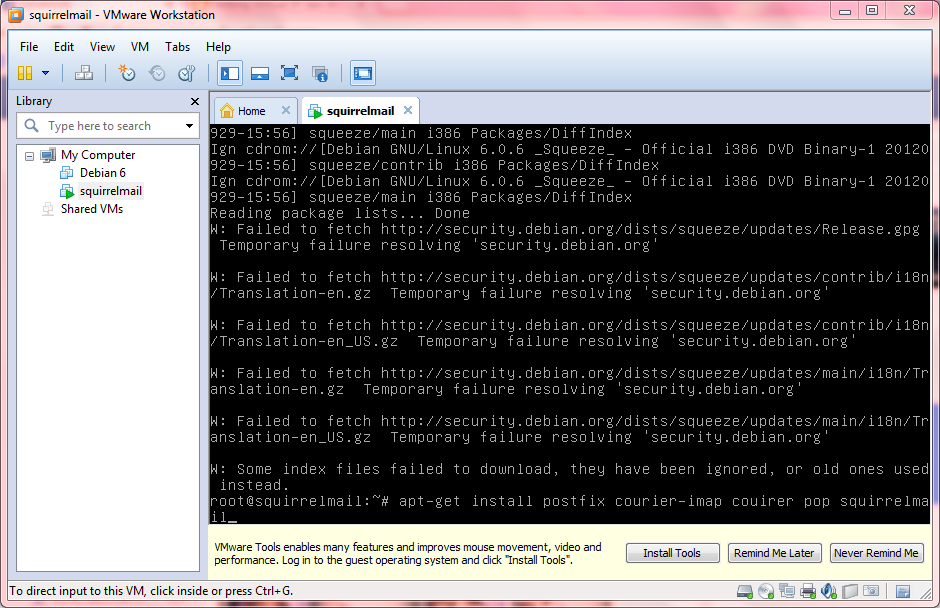The image size is (940, 608).
Task: Enter full screen mode icon
Action: (290, 73)
